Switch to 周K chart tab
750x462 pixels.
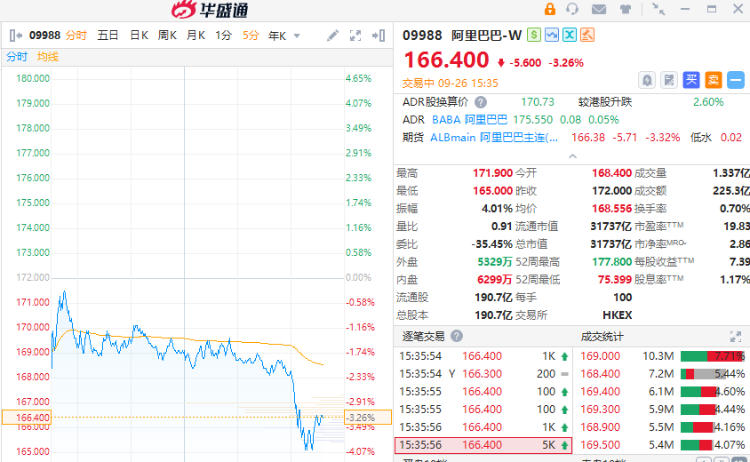(167, 35)
